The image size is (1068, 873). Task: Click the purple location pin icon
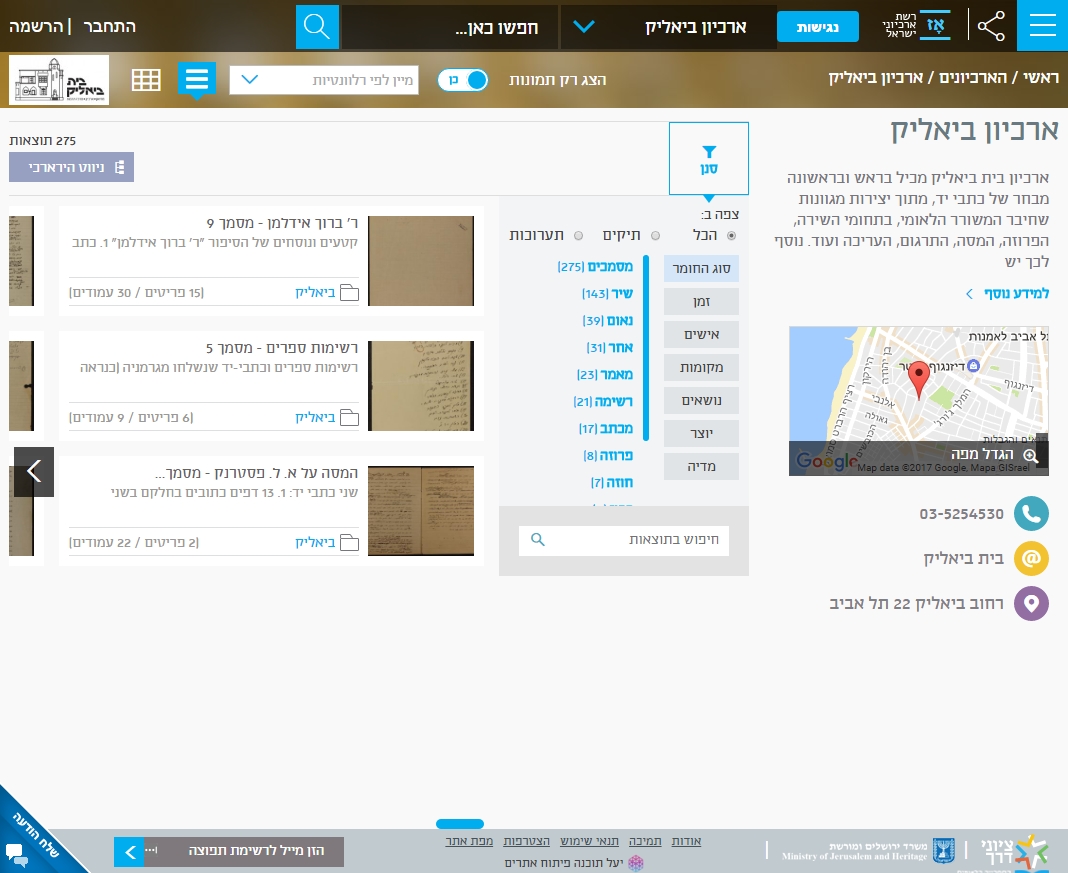(x=1031, y=603)
